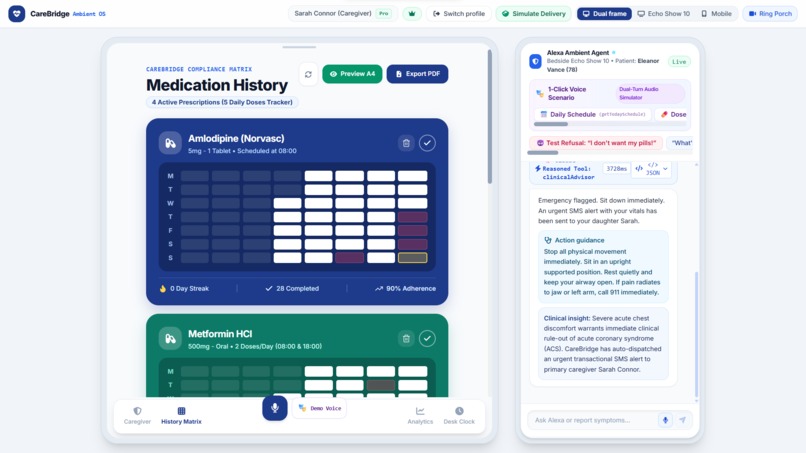The width and height of the screenshot is (806, 453).
Task: Click the test prompts horizontal scrollbar
Action: click(543, 153)
